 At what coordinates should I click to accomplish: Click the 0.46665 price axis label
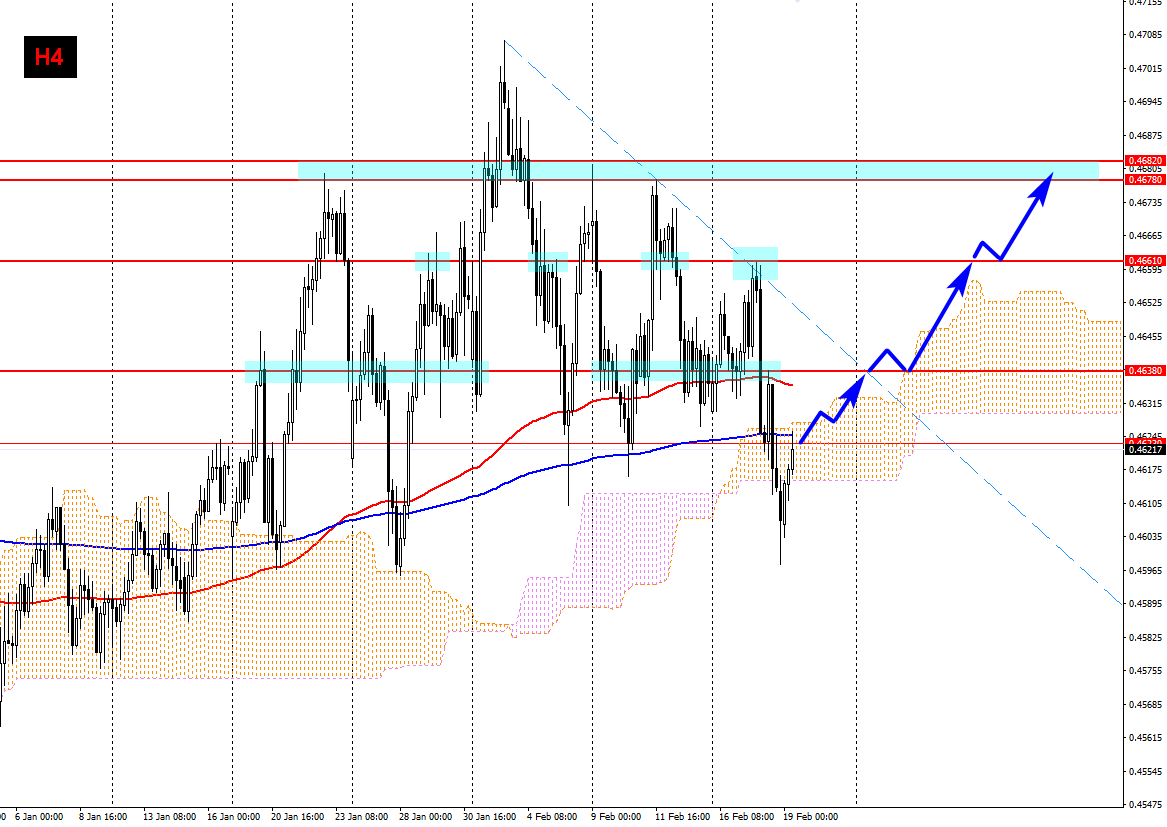click(1145, 236)
